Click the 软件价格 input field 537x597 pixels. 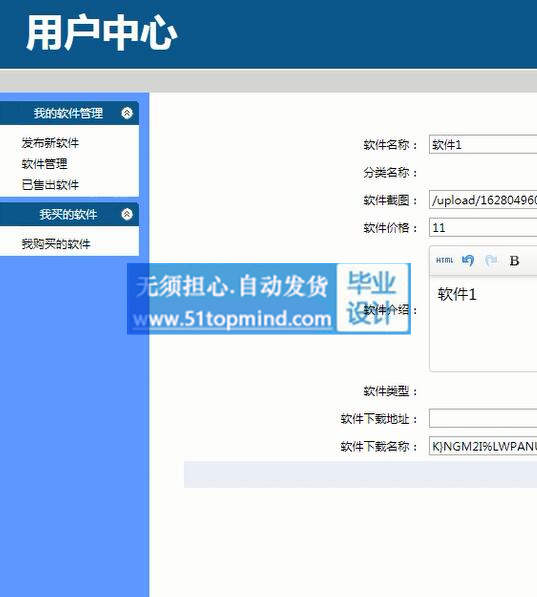(x=483, y=227)
